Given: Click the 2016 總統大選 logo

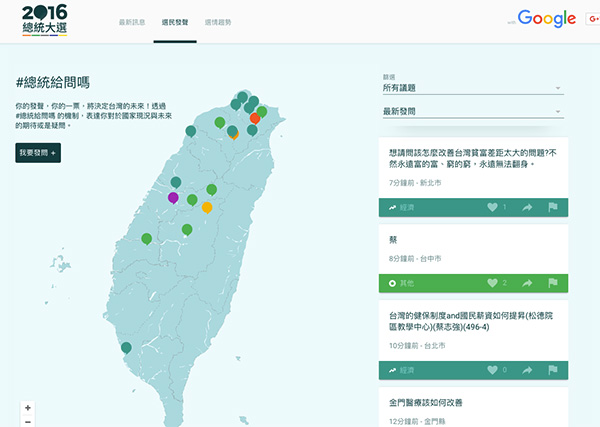Looking at the screenshot, I should coord(46,20).
